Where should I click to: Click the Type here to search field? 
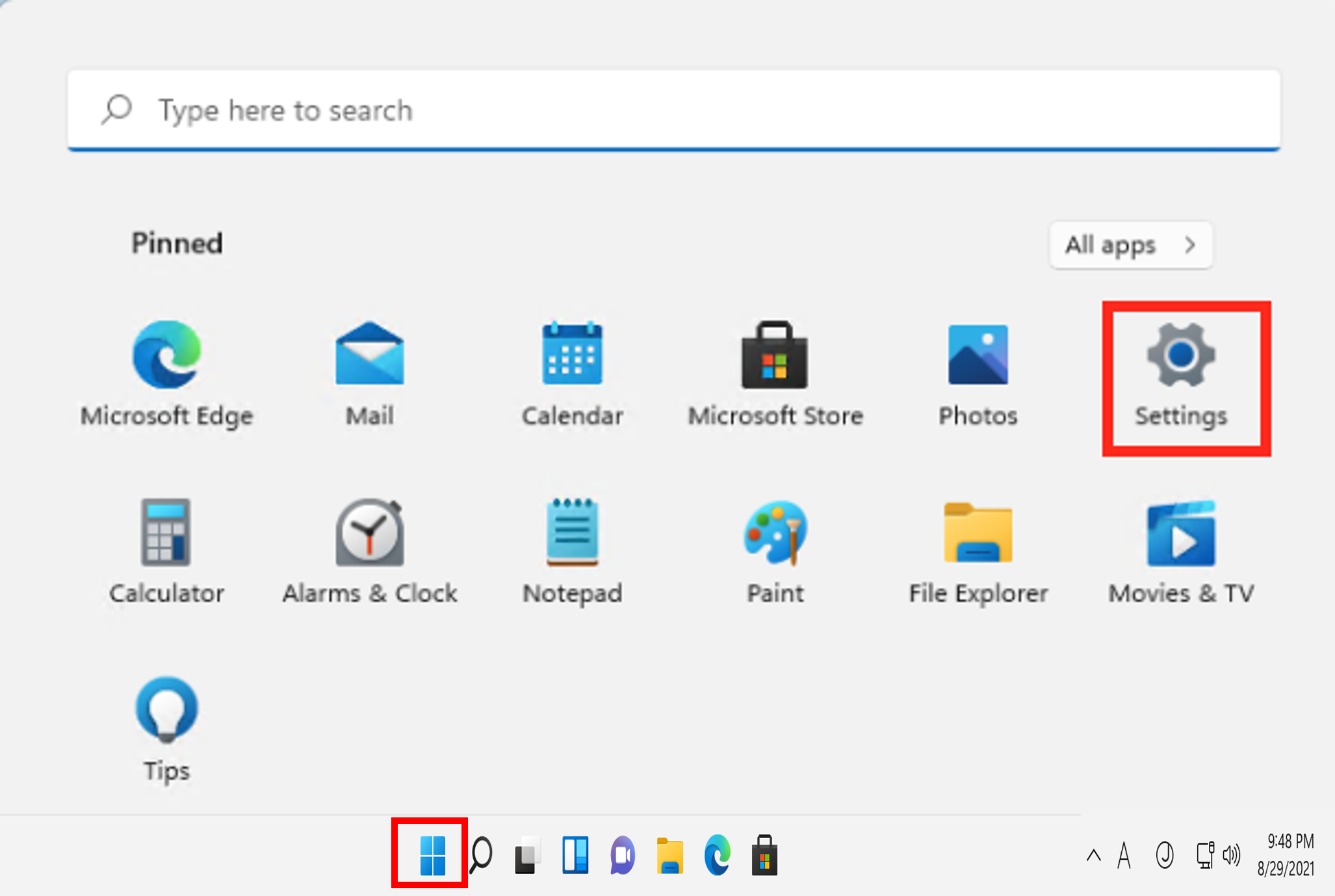(673, 110)
